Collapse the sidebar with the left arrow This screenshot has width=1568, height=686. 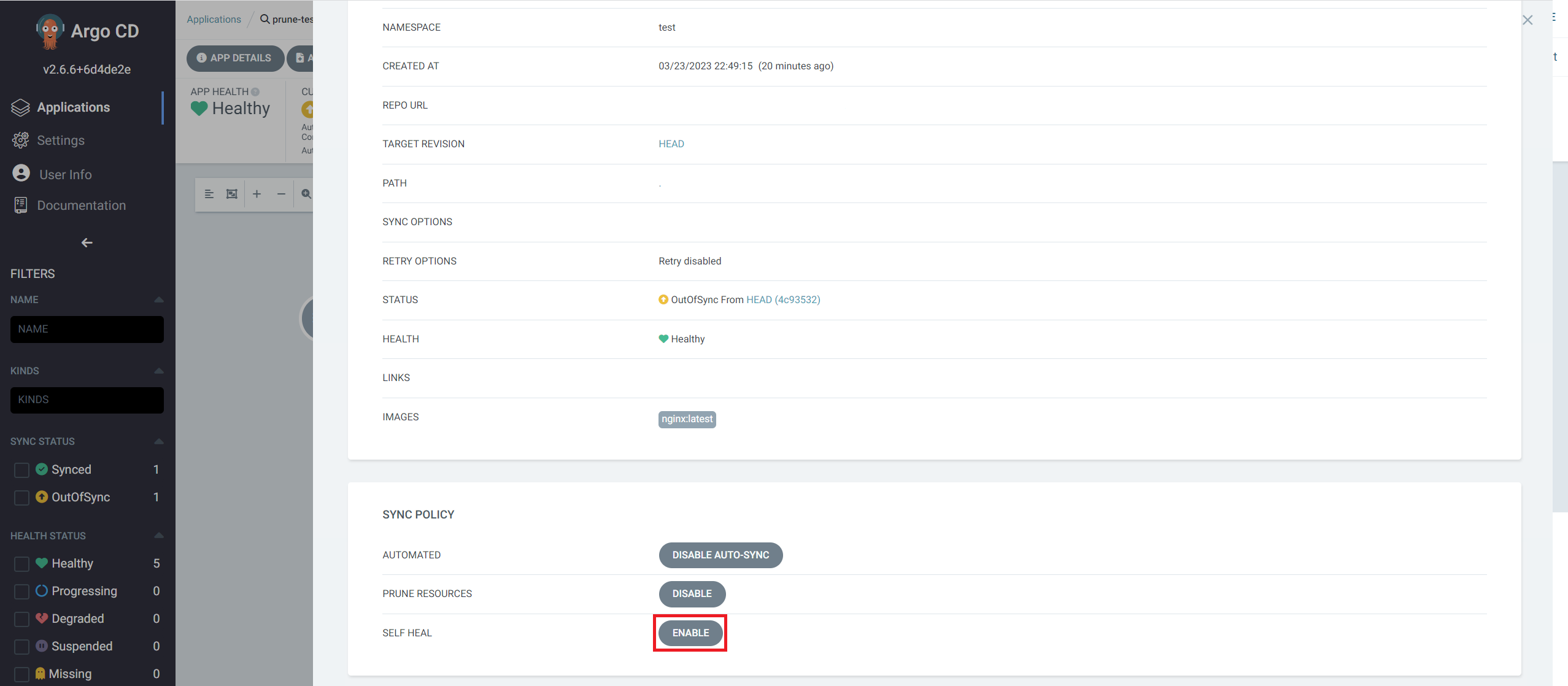tap(87, 243)
